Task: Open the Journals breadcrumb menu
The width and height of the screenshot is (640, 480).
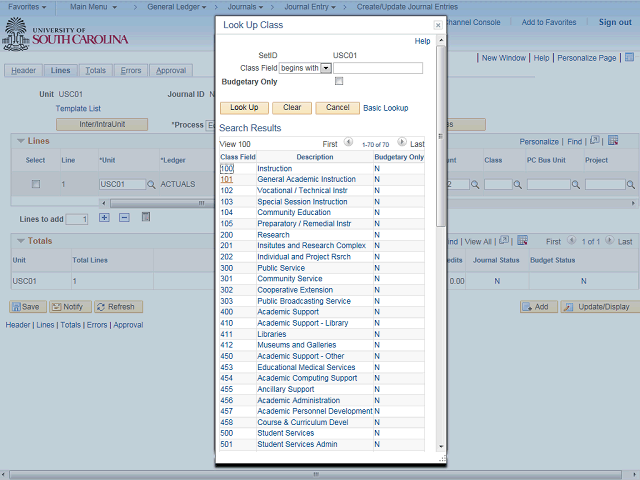Action: (x=245, y=7)
